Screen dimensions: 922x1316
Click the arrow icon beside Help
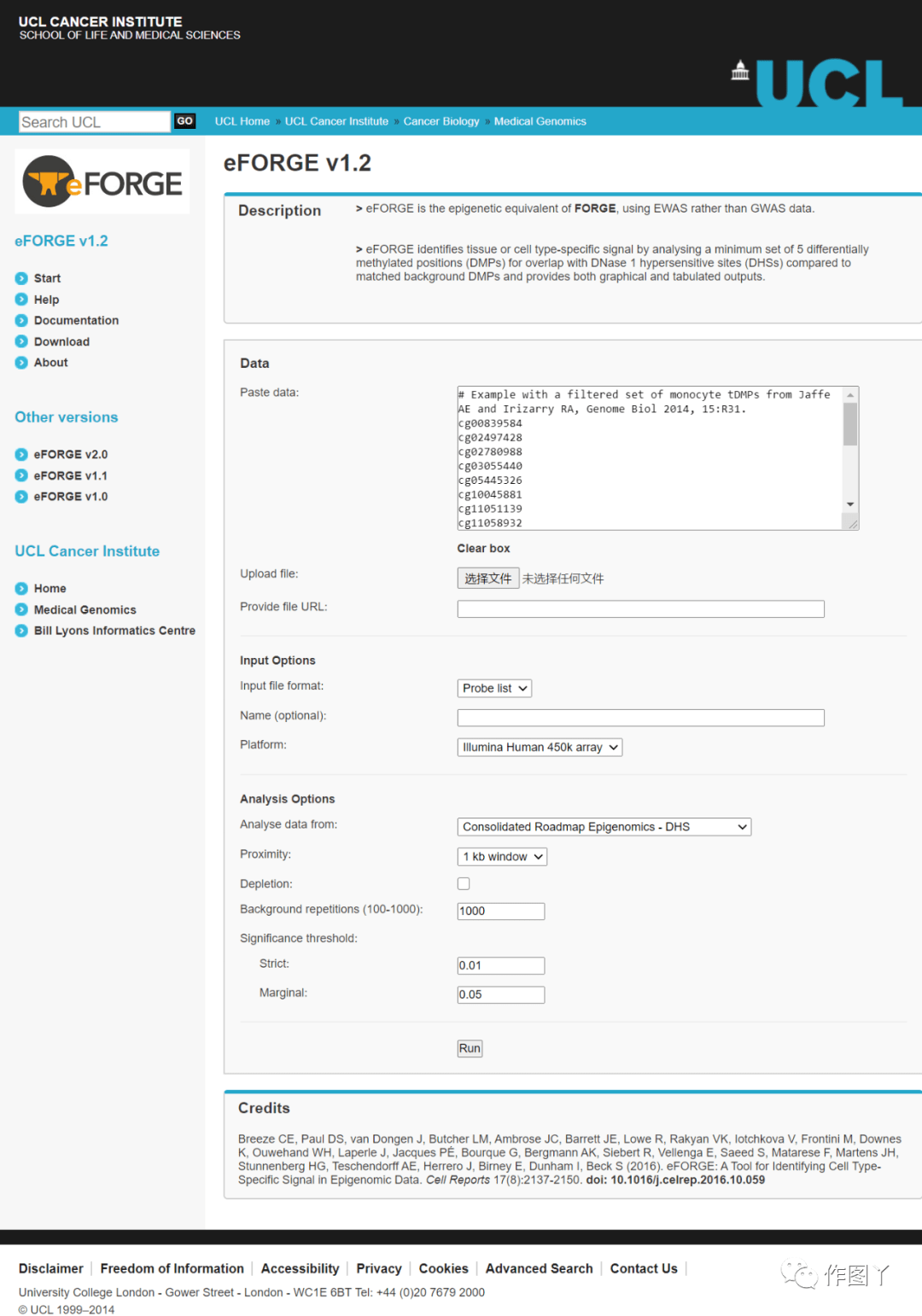(21, 300)
